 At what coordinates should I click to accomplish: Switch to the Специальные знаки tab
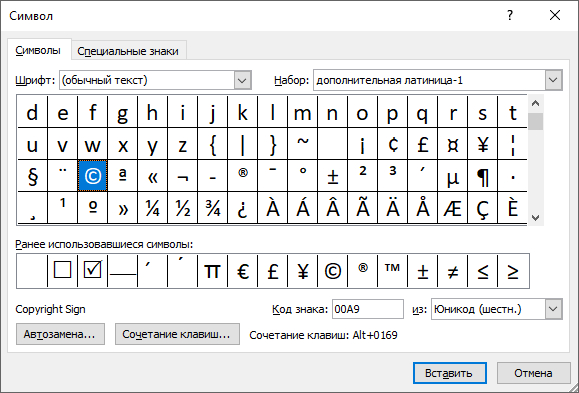128,51
